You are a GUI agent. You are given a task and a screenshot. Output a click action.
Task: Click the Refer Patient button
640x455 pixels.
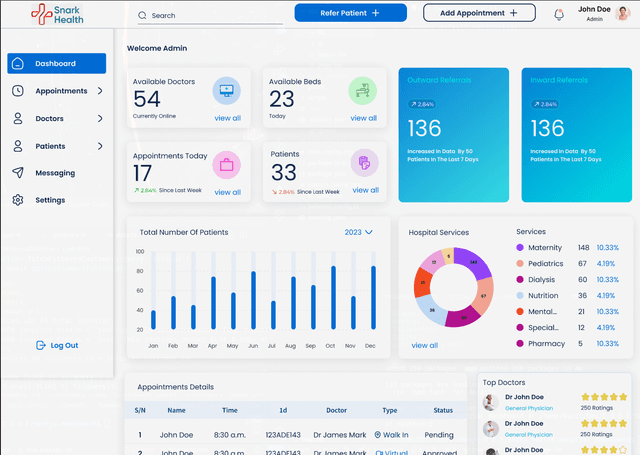351,13
